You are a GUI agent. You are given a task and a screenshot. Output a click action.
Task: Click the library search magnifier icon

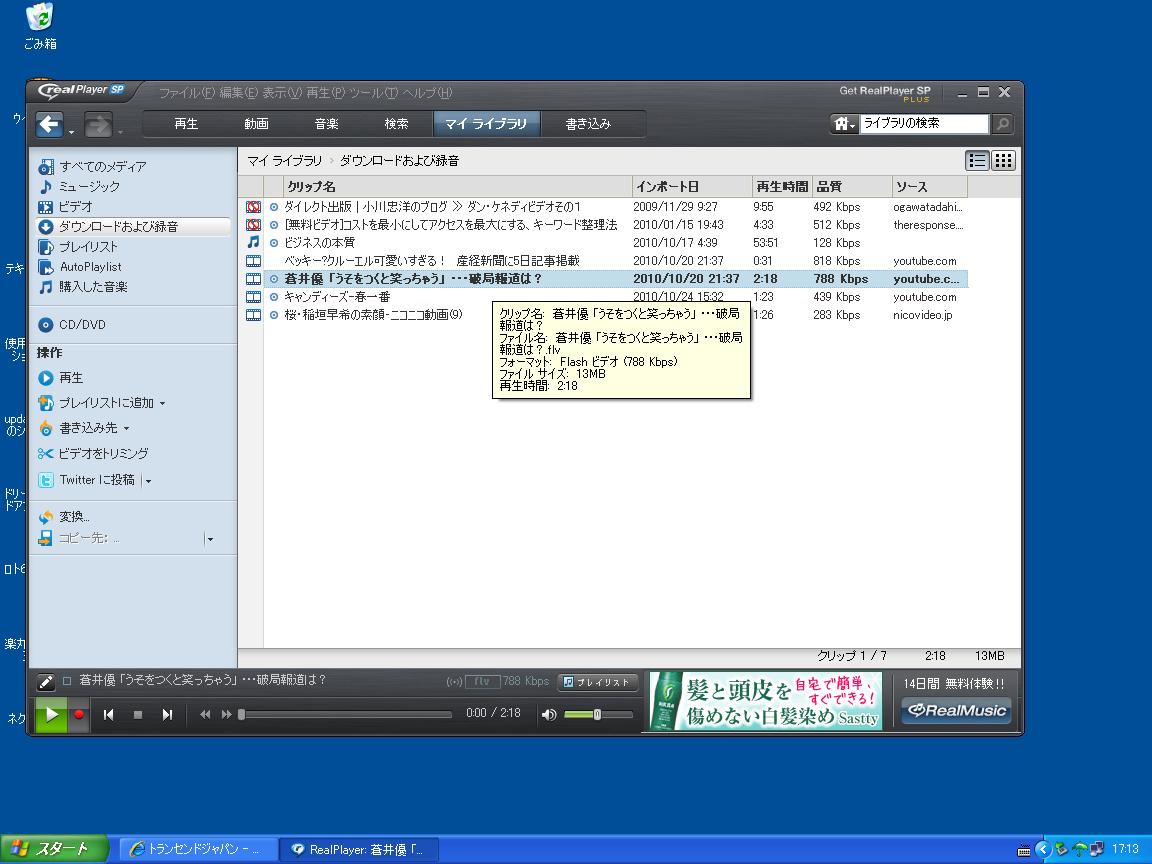coord(1002,124)
